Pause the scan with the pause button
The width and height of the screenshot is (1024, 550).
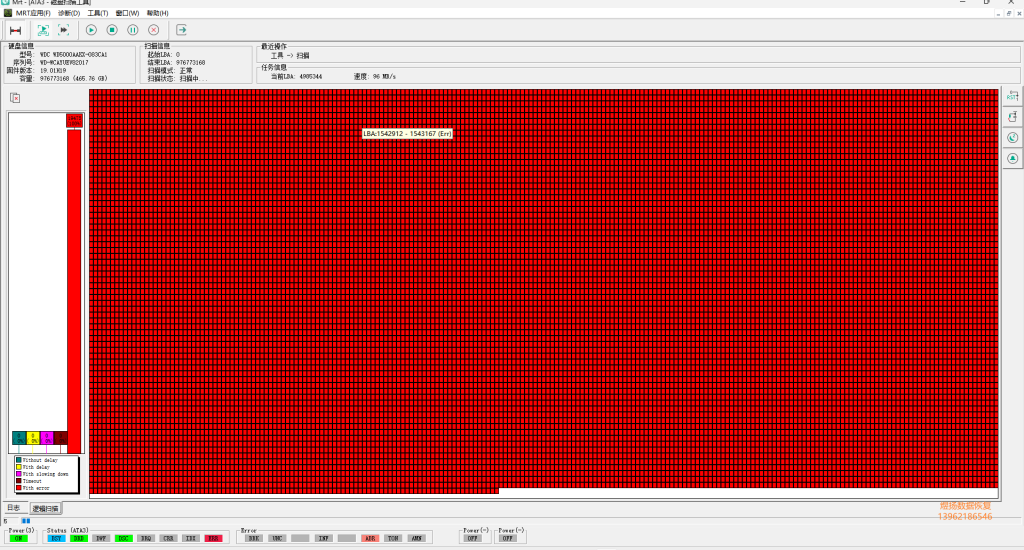click(133, 30)
